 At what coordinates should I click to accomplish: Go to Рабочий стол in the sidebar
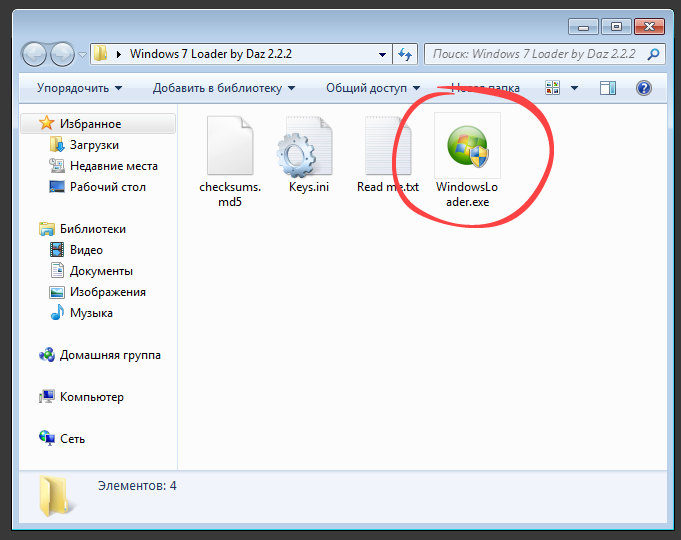[107, 187]
